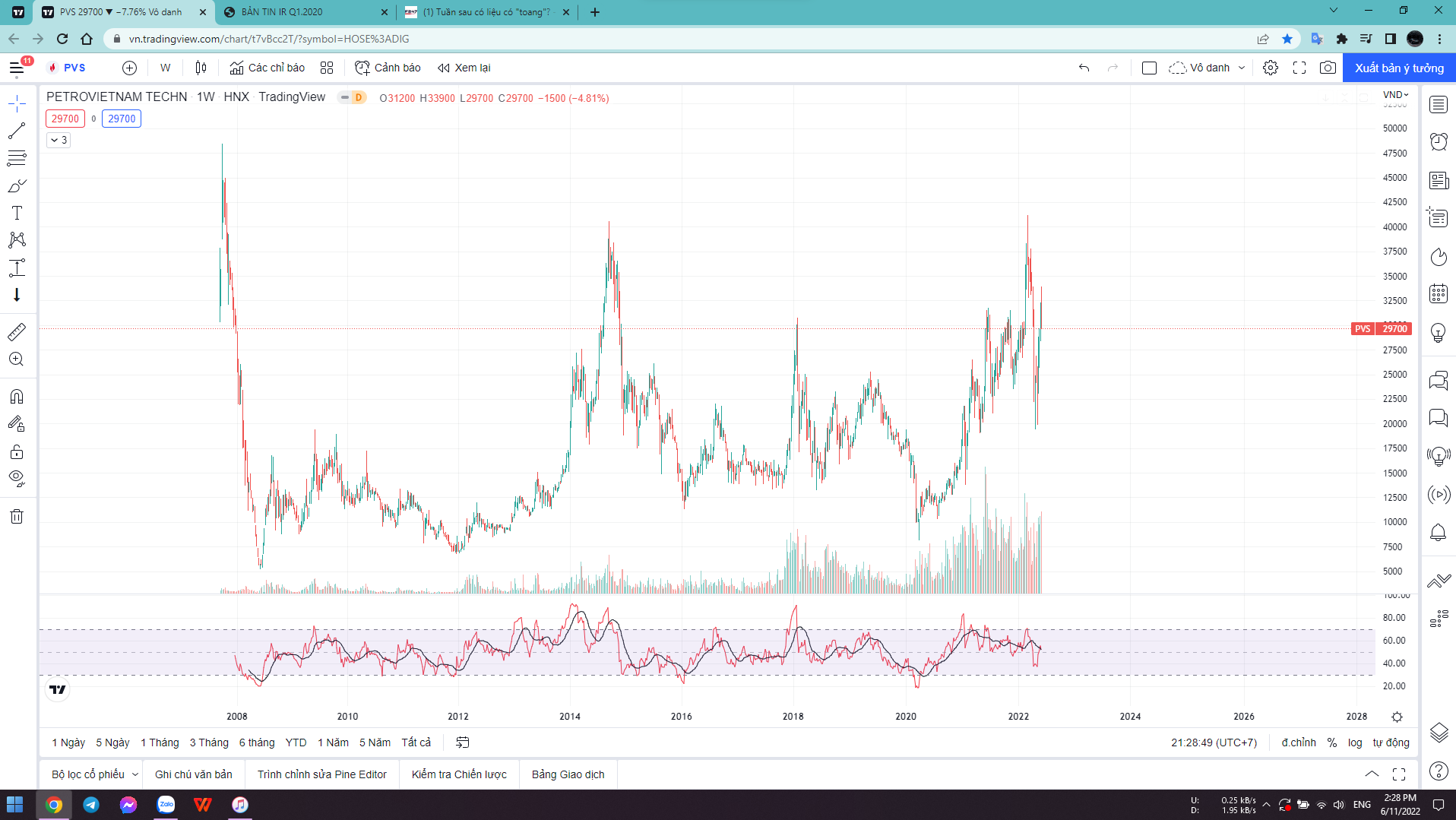This screenshot has width=1456, height=820.
Task: Select the trend line drawing tool
Action: pos(17,131)
